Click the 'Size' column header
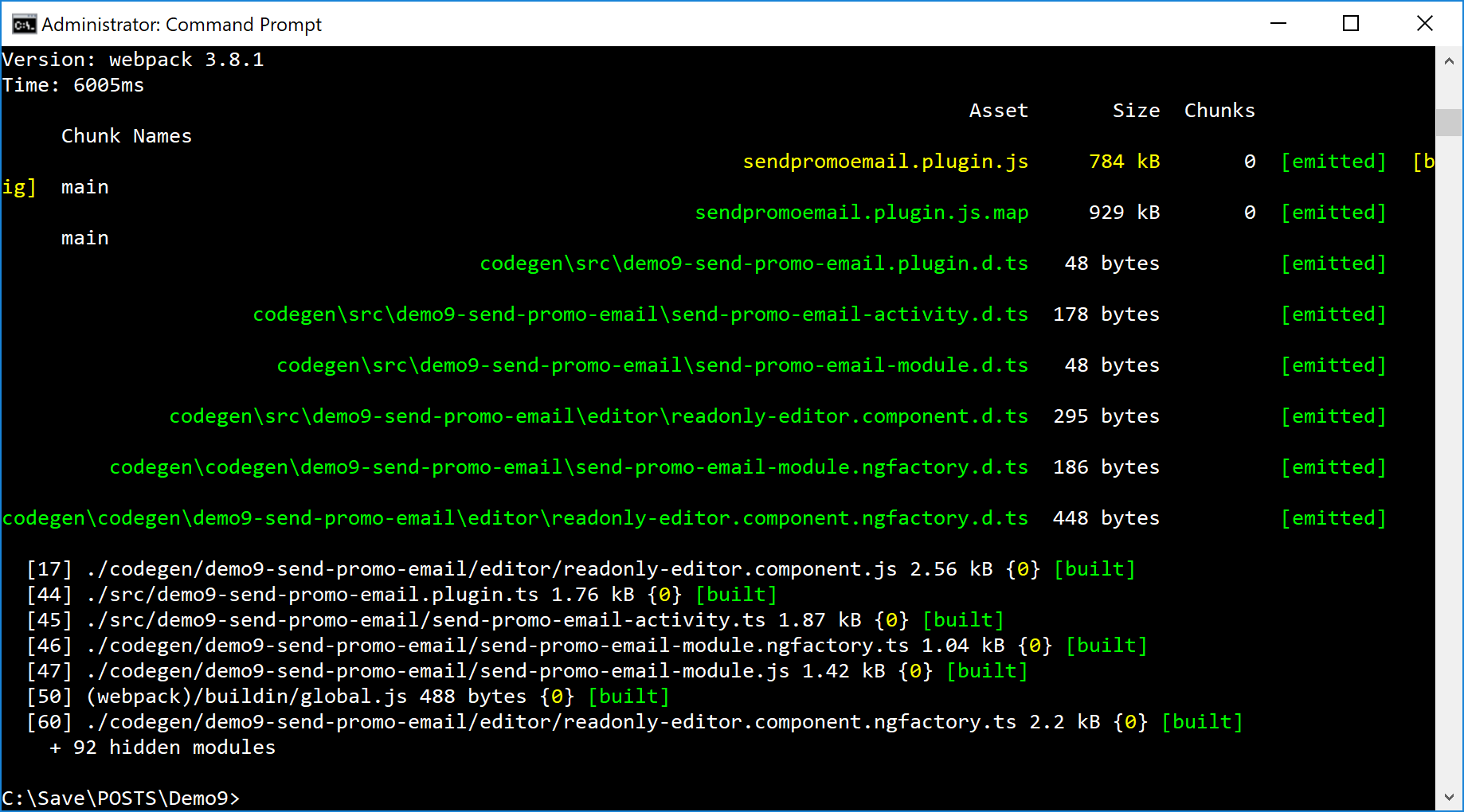This screenshot has height=812, width=1464. click(x=1136, y=111)
